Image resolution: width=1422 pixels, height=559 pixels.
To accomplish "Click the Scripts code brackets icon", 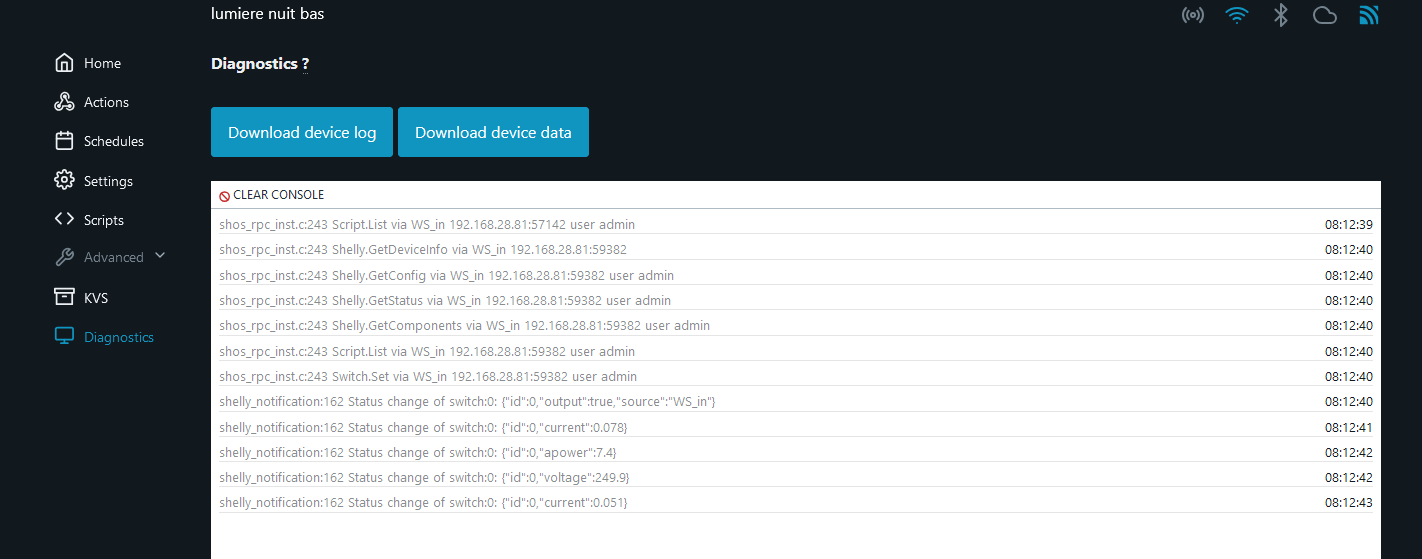I will pos(64,220).
